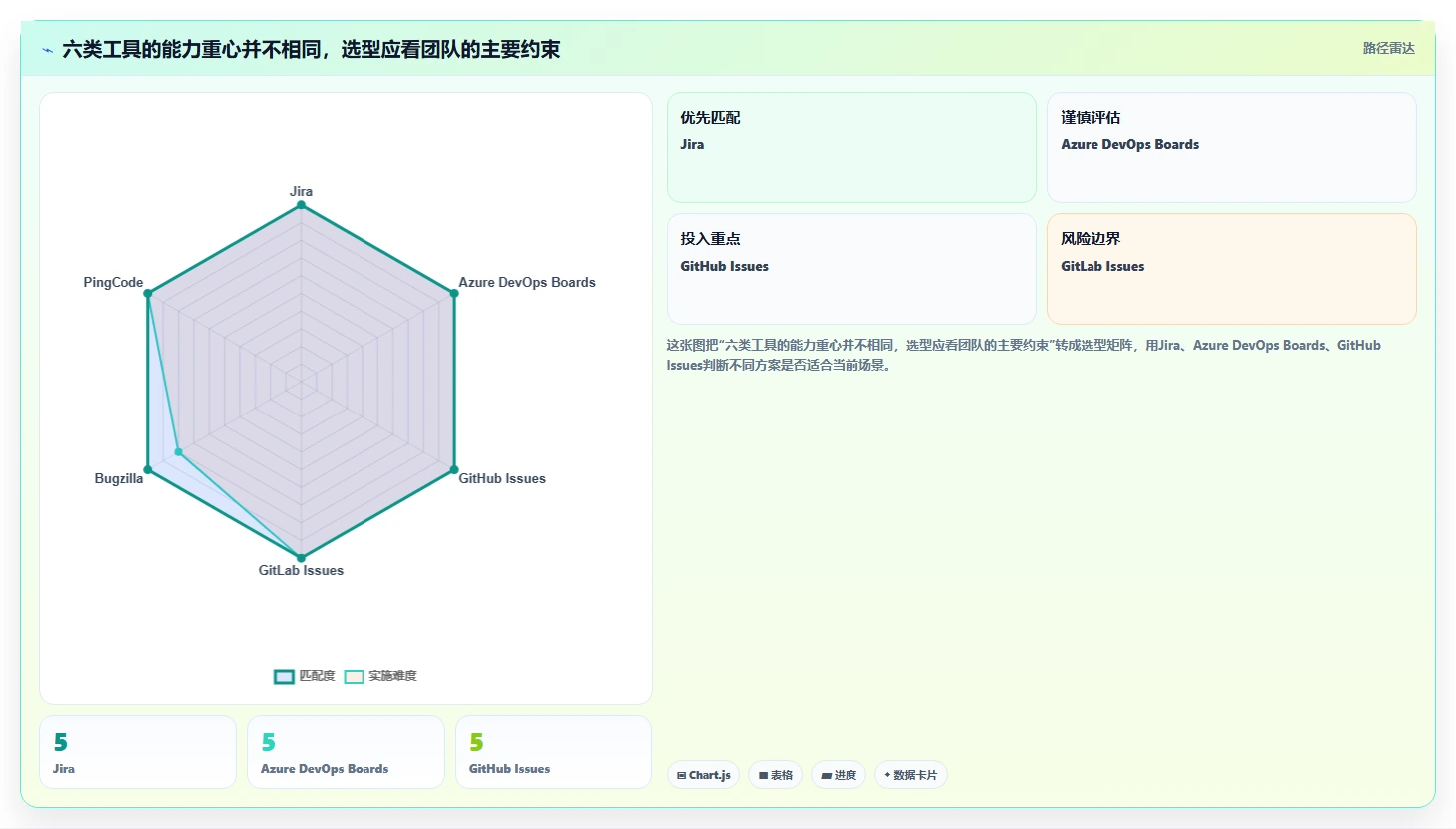Toggle the 匹配度 legend item
The width and height of the screenshot is (1456, 829).
tap(305, 676)
